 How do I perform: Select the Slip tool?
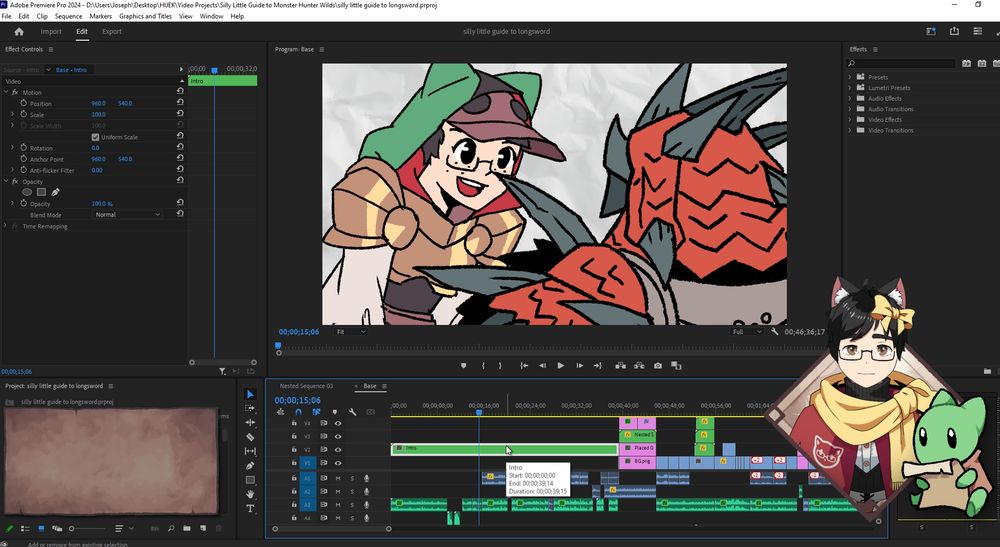click(250, 451)
